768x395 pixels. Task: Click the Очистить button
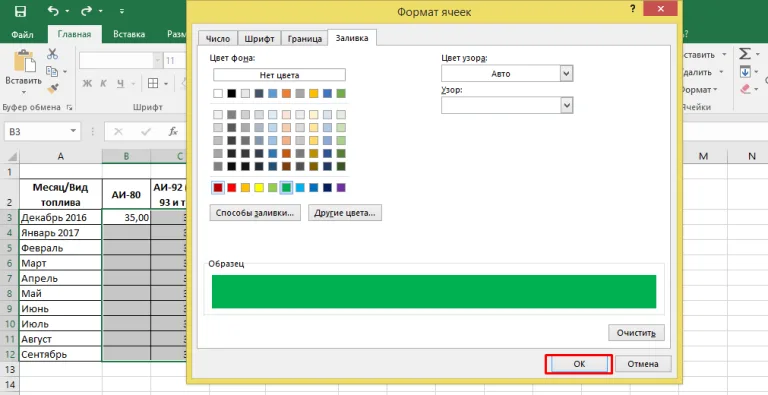pos(636,333)
